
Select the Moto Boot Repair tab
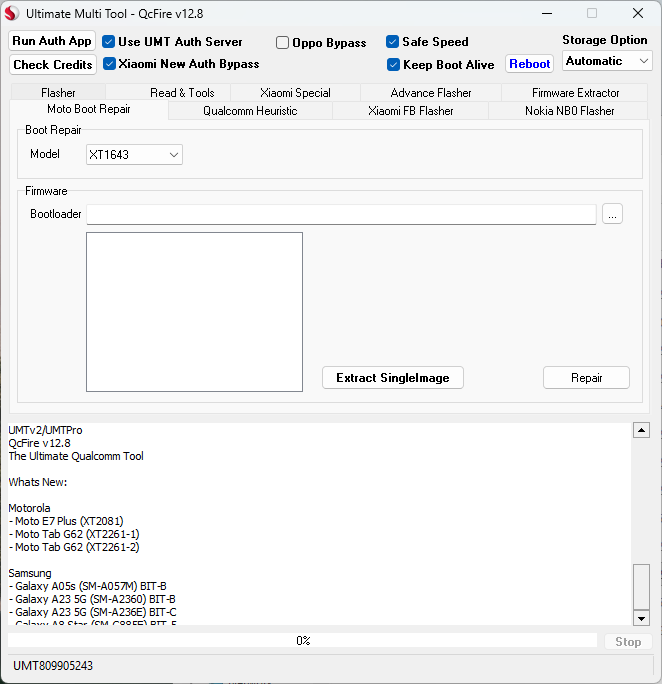tap(89, 109)
